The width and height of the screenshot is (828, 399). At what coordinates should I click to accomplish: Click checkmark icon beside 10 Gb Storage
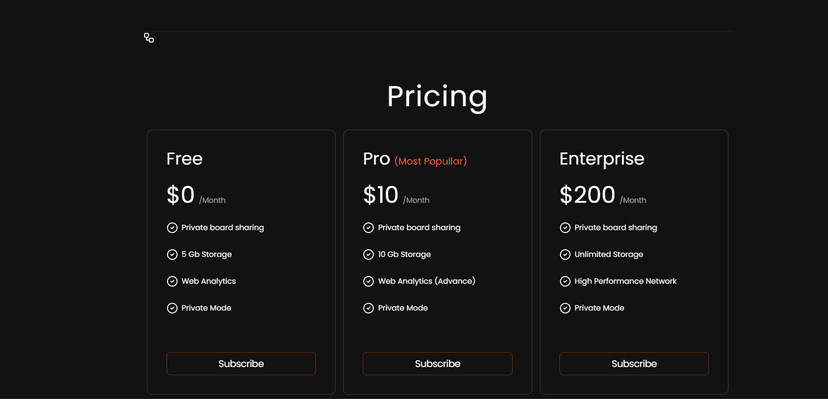369,254
